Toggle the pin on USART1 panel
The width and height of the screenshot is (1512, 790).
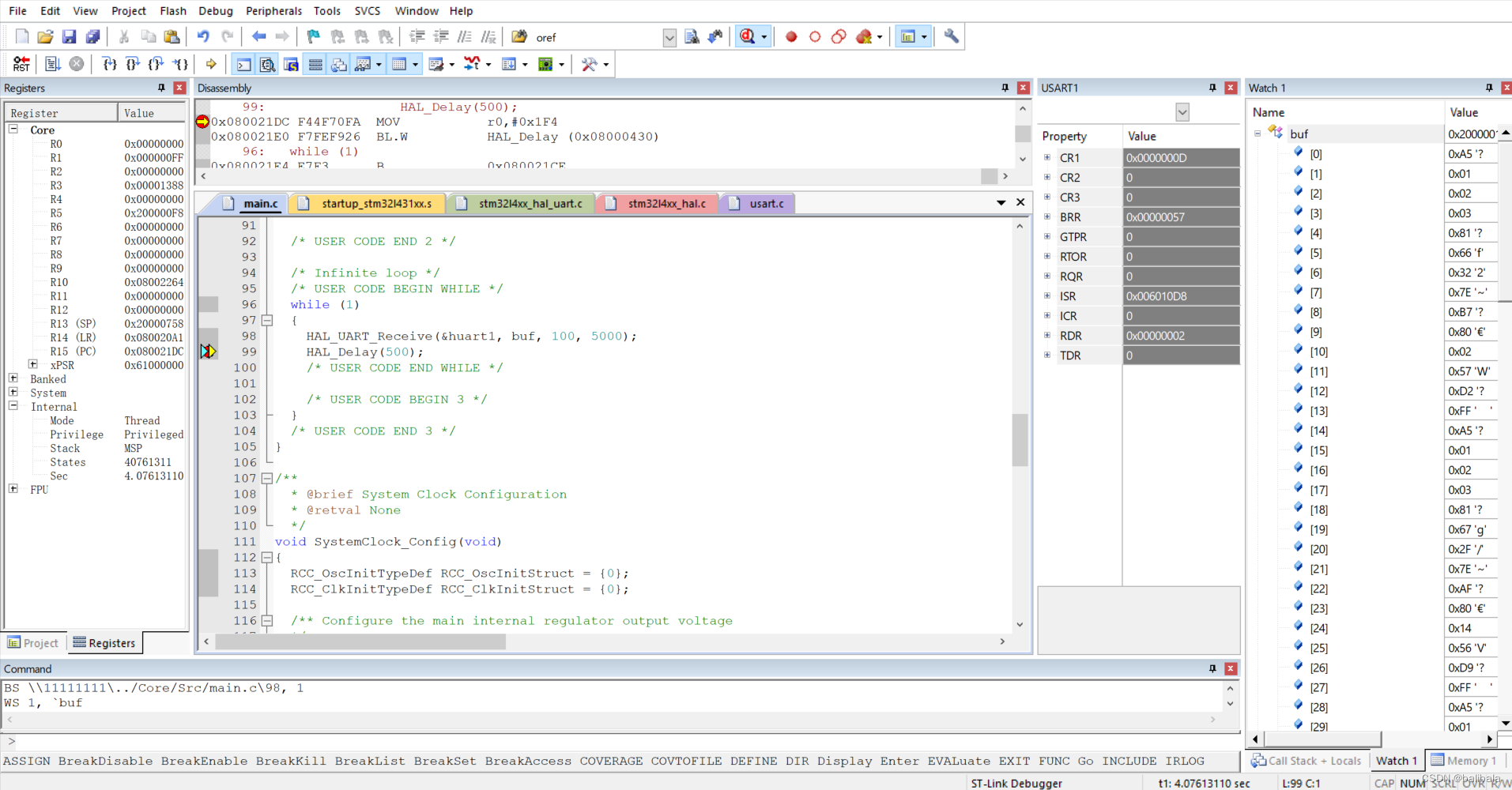[1212, 88]
